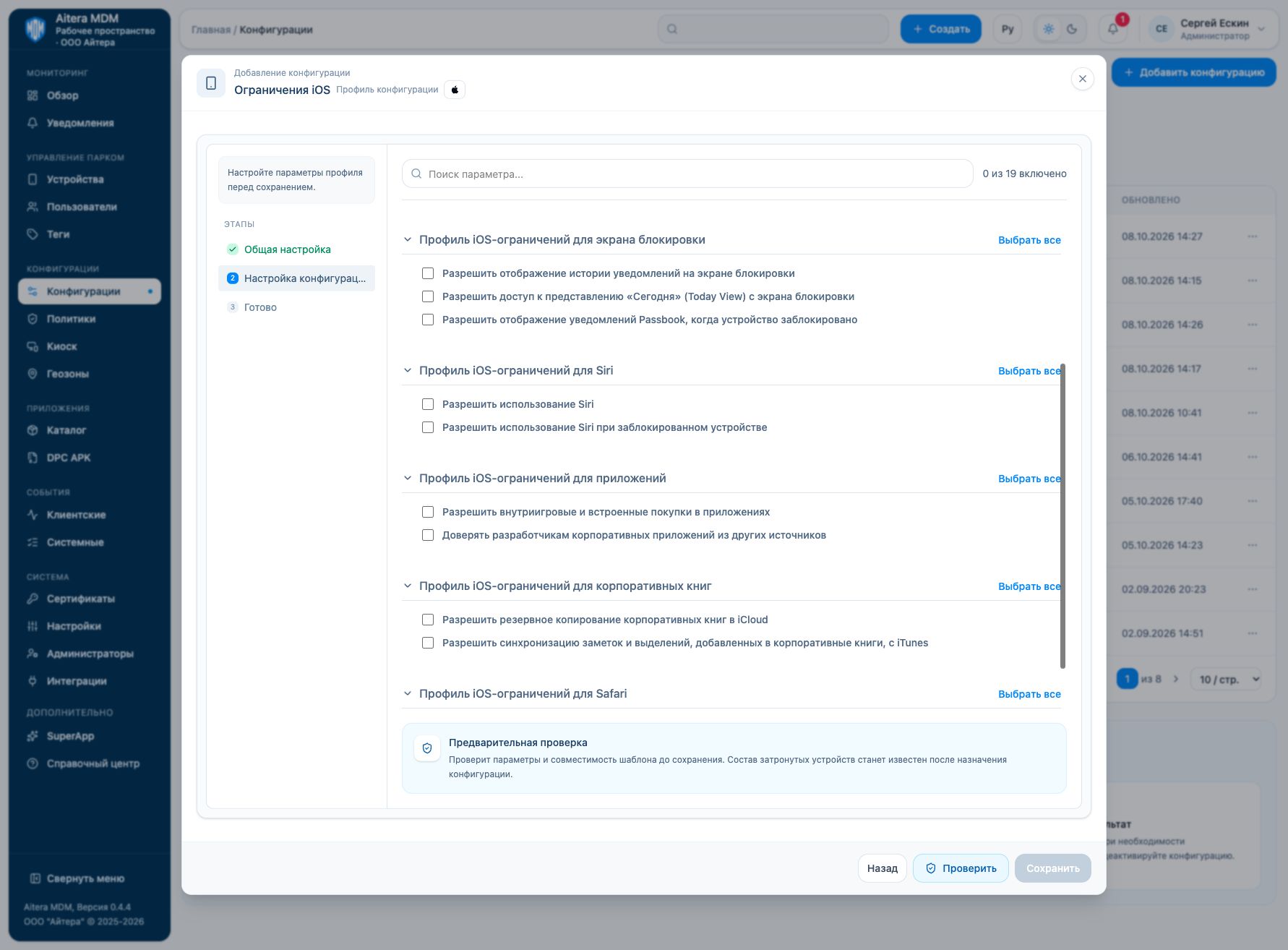Switch to dark theme moon icon
This screenshot has width=1288, height=950.
point(1072,29)
